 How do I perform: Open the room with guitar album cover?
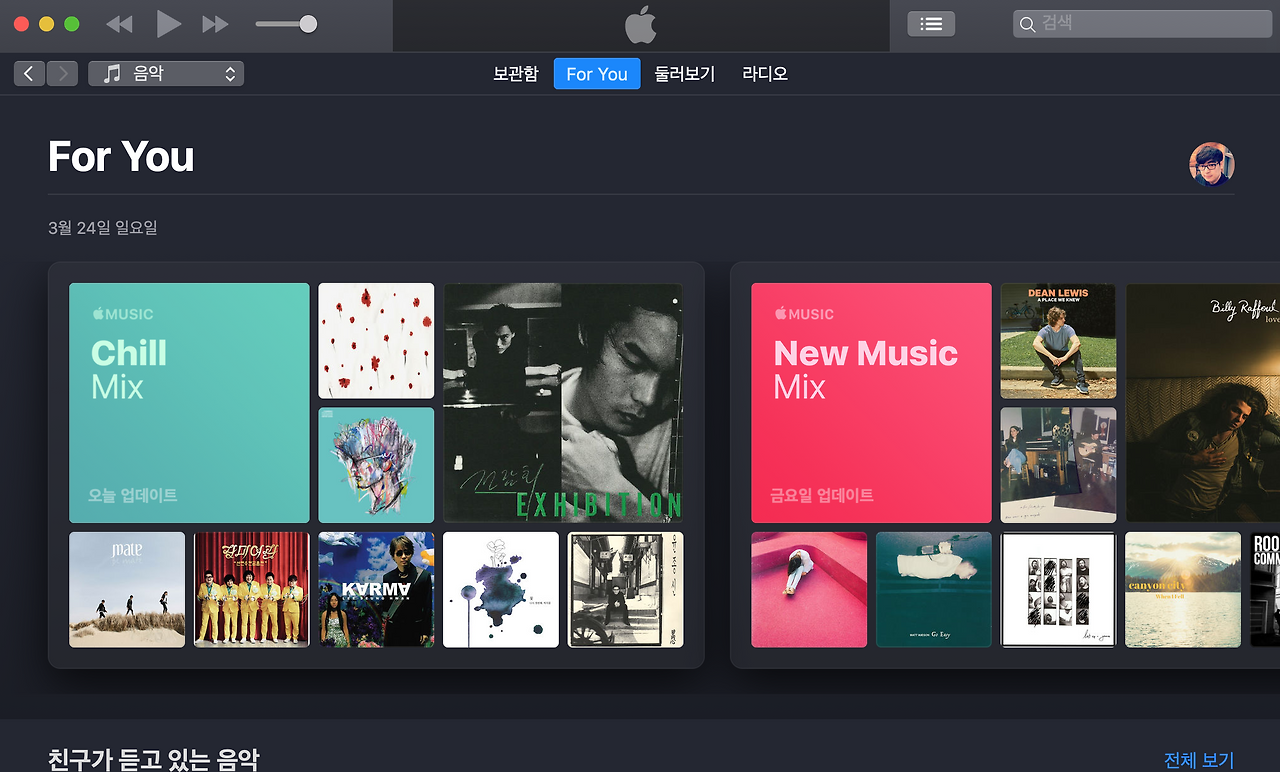click(1058, 465)
